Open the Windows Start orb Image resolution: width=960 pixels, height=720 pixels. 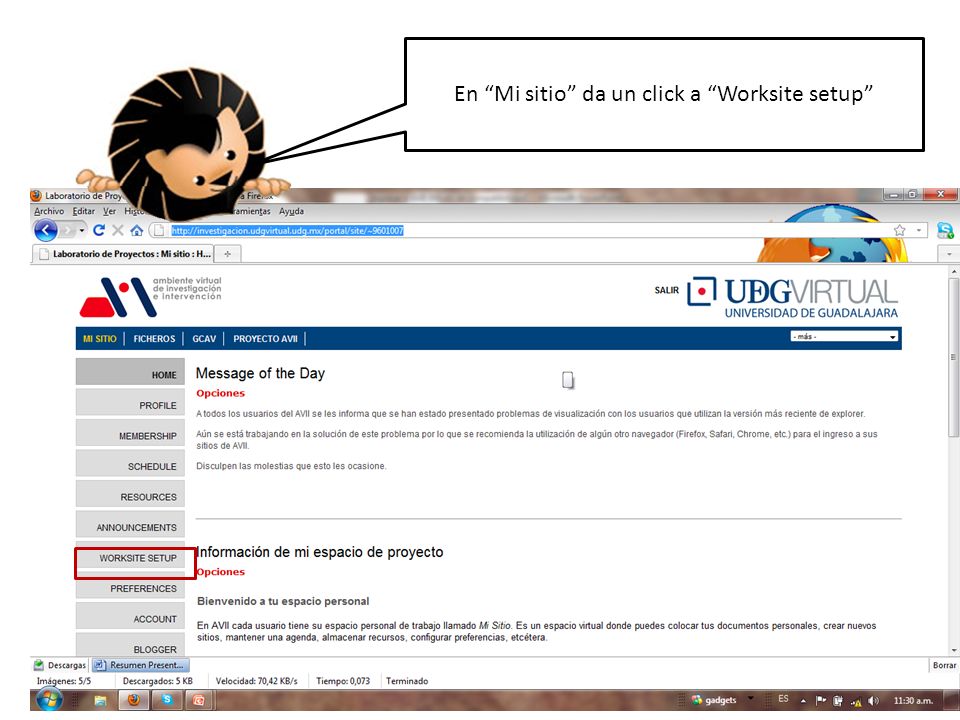[x=48, y=700]
